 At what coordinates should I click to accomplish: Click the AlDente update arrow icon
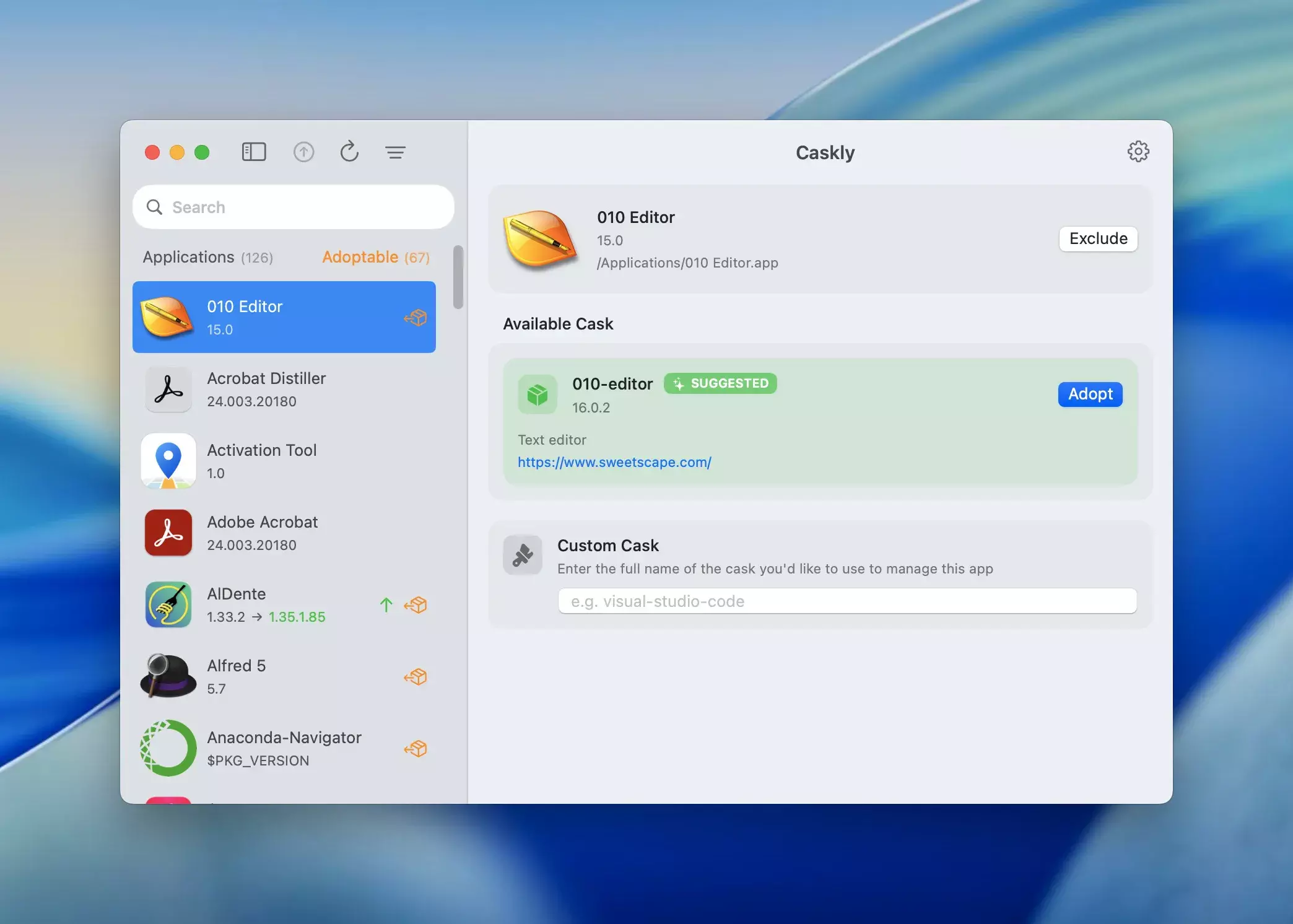tap(386, 605)
